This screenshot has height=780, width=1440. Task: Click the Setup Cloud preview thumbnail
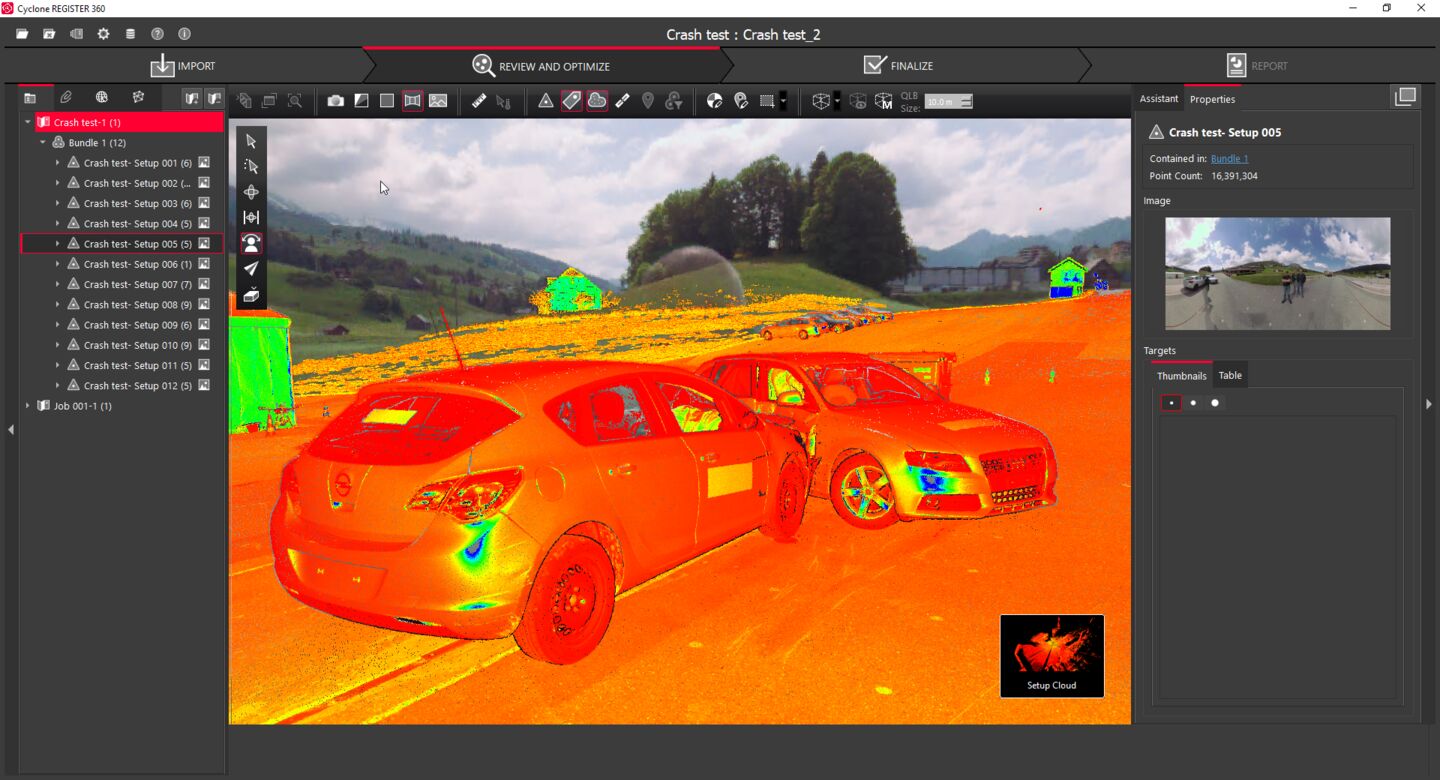(1052, 655)
